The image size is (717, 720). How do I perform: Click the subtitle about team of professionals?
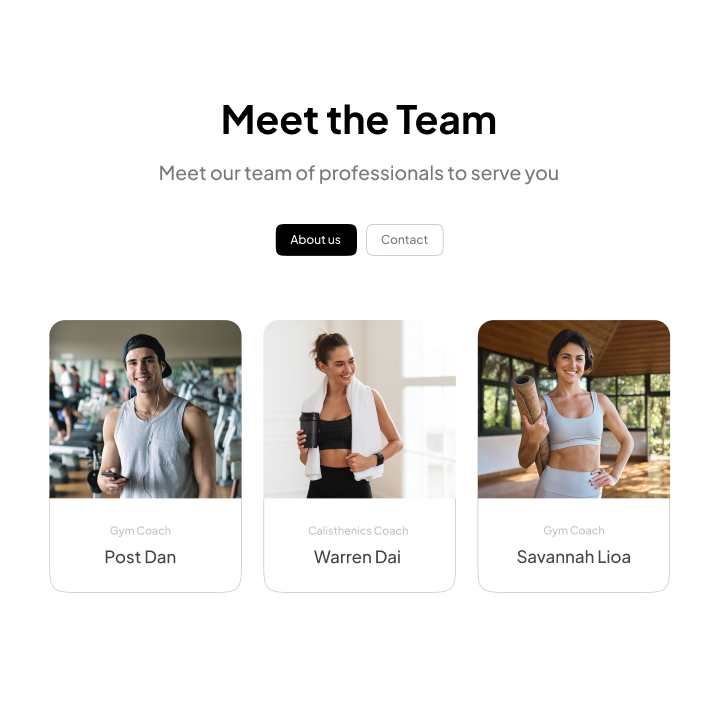359,173
